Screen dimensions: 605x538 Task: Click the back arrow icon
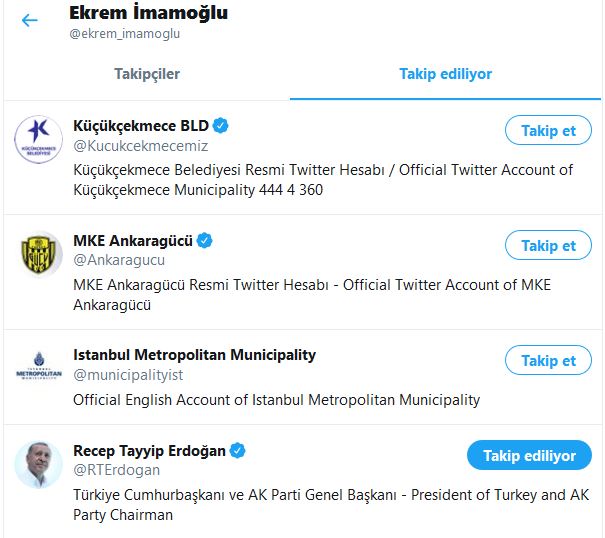30,20
